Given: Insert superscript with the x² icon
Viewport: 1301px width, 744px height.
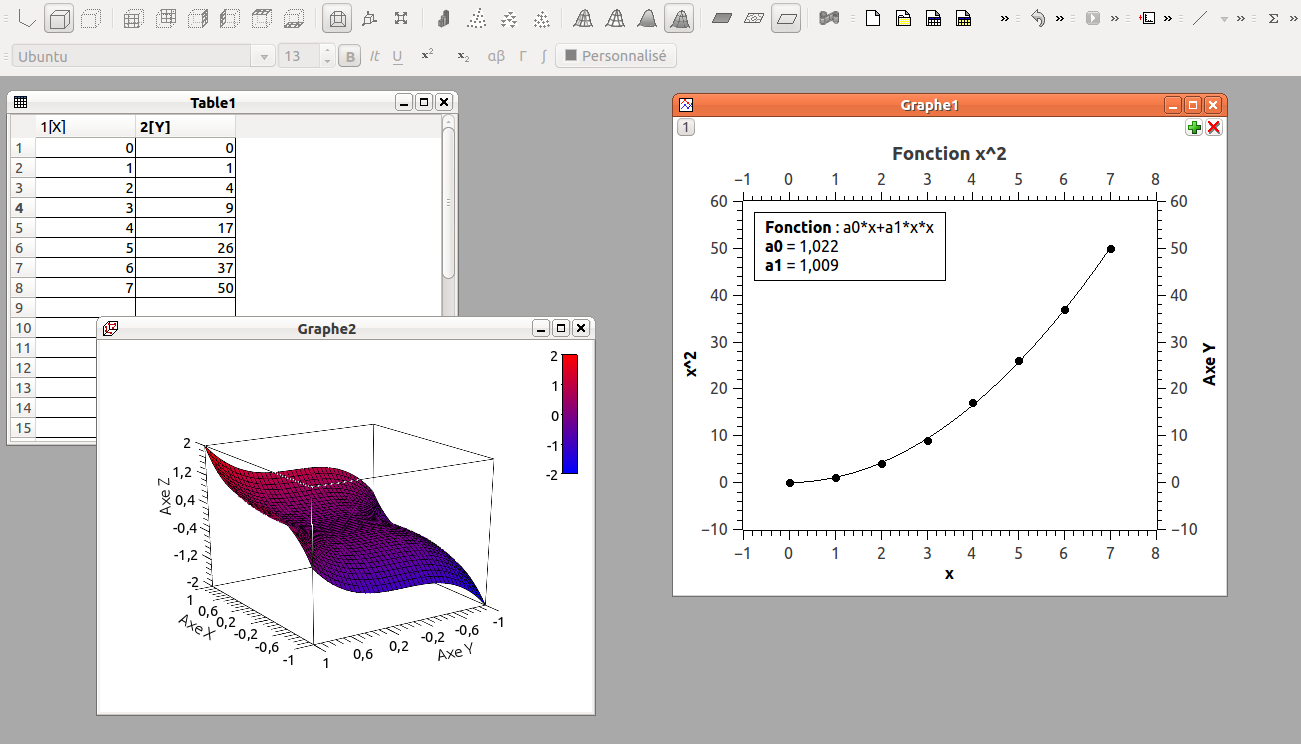Looking at the screenshot, I should click(428, 56).
